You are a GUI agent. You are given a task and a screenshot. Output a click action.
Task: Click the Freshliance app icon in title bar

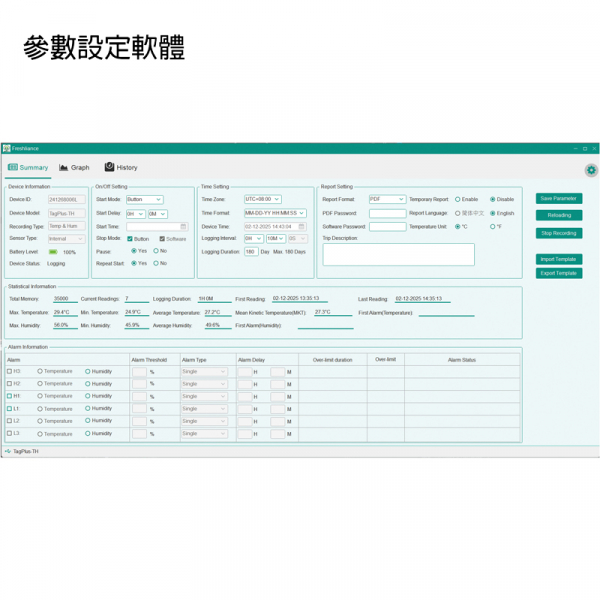6,148
